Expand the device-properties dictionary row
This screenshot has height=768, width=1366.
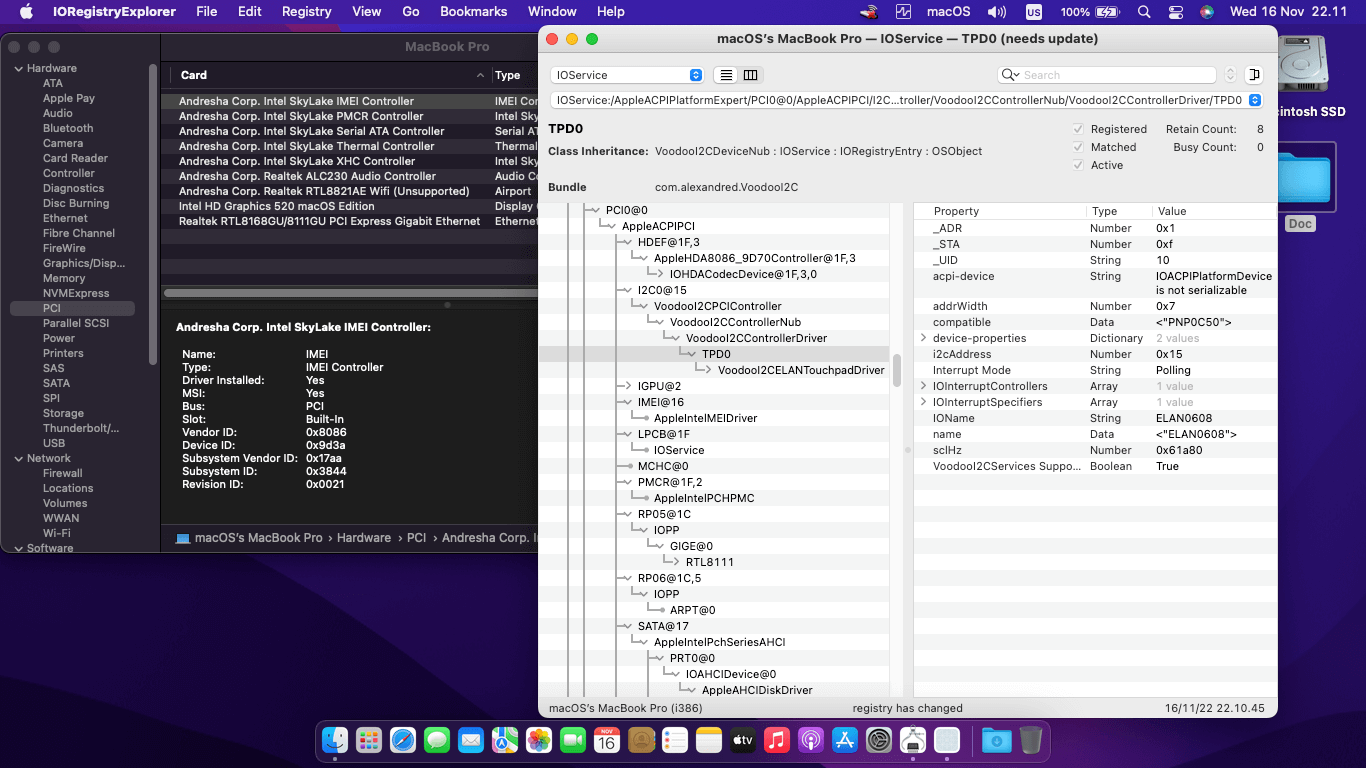point(924,338)
